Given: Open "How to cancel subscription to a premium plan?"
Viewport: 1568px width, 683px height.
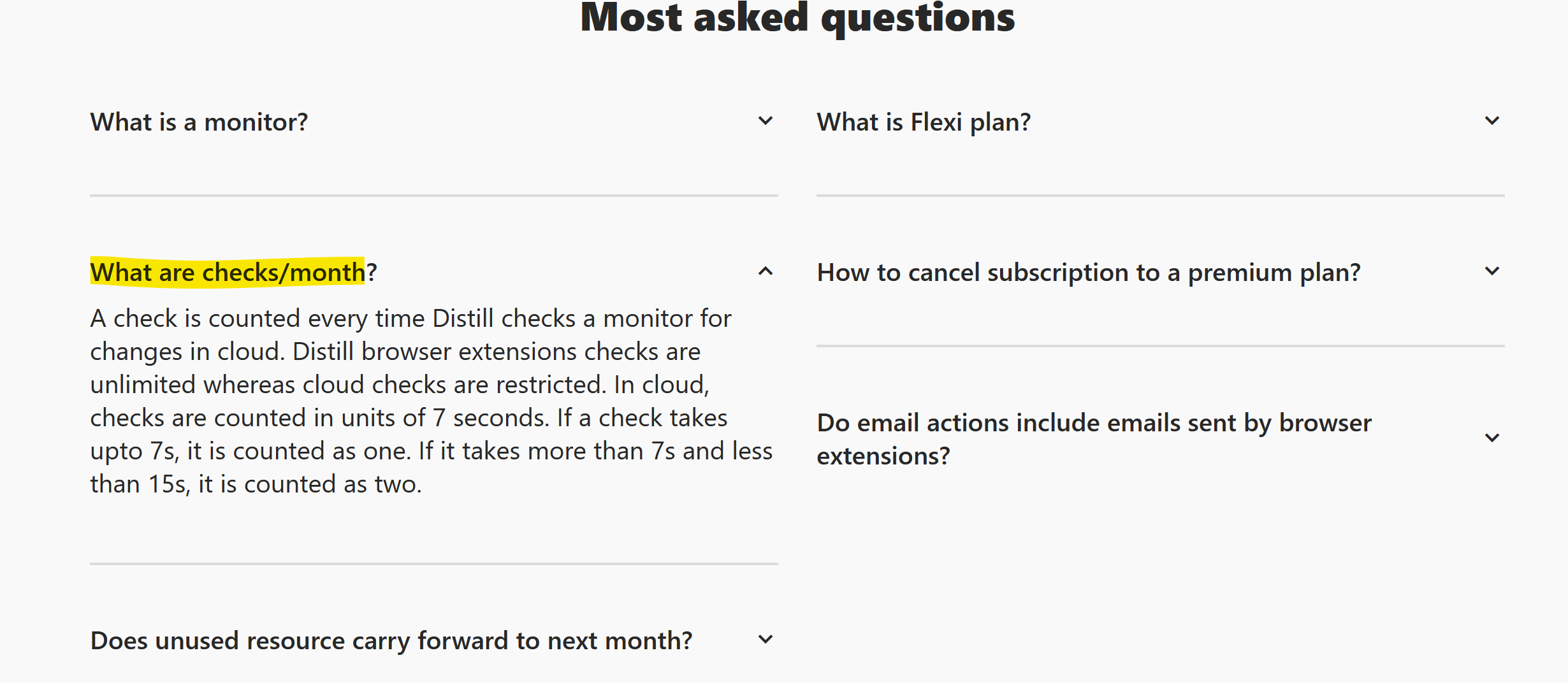Looking at the screenshot, I should [x=1089, y=273].
